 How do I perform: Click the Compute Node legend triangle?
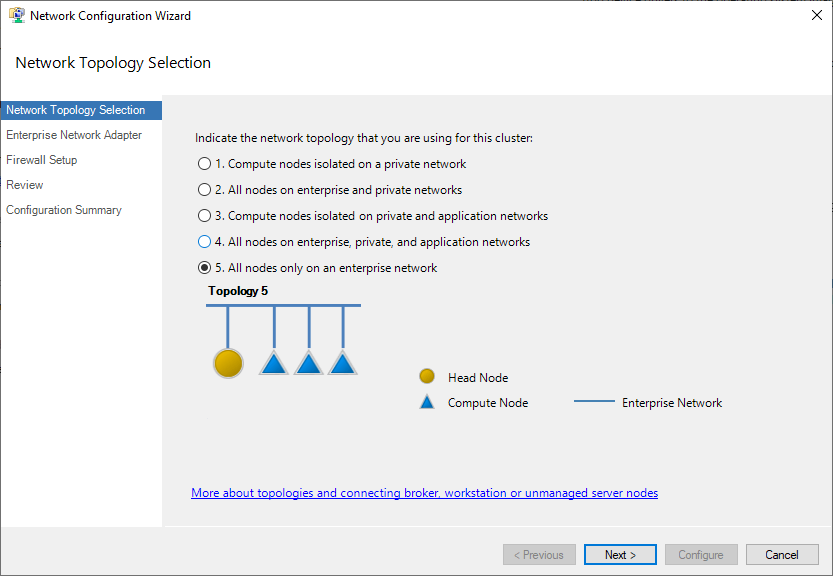click(x=427, y=402)
